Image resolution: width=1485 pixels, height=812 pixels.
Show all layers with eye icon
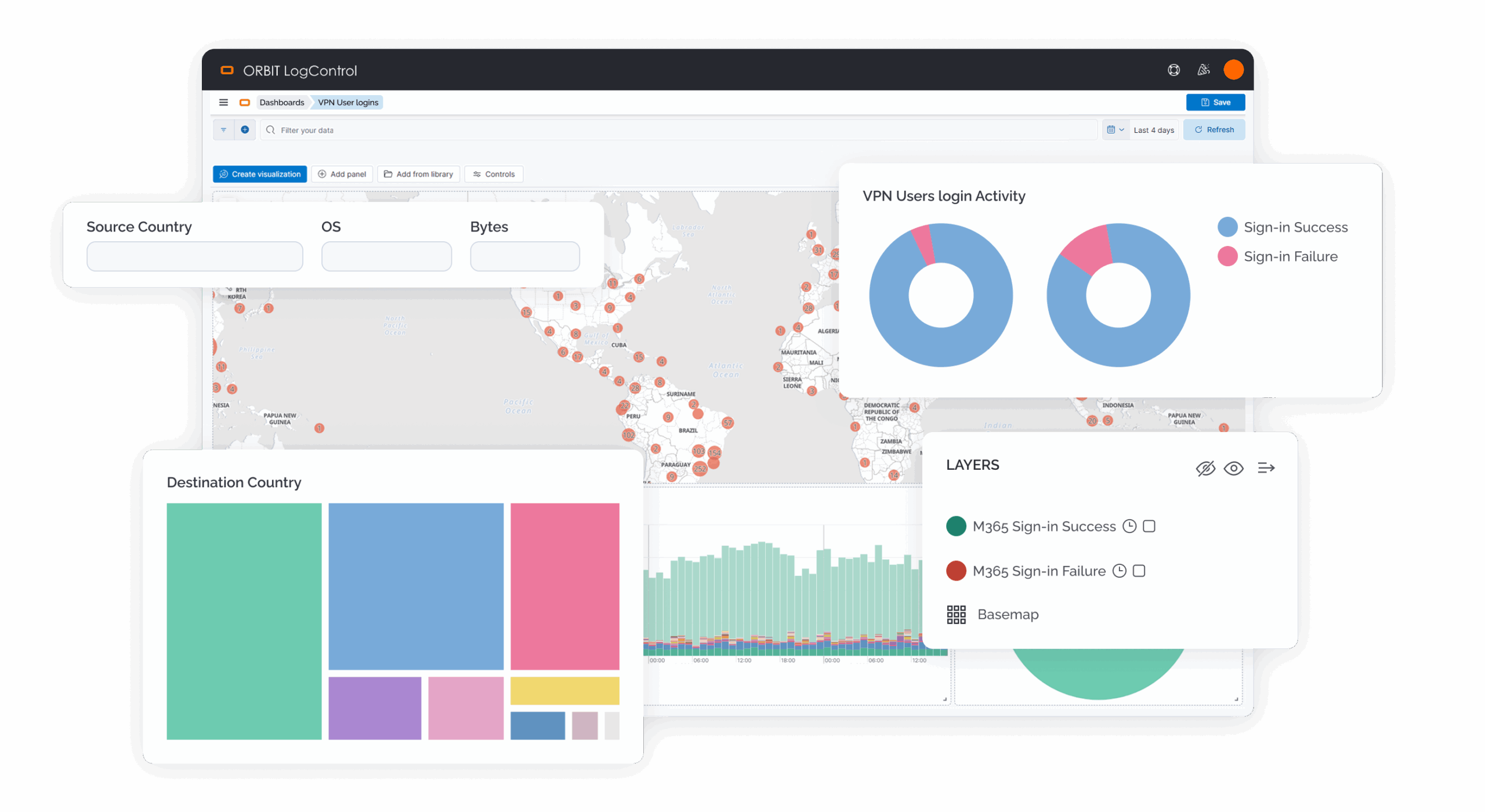(x=1233, y=468)
